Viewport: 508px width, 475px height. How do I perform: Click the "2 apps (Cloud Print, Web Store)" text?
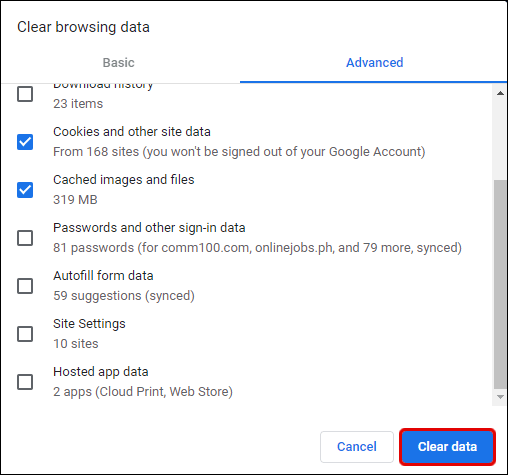pyautogui.click(x=143, y=392)
